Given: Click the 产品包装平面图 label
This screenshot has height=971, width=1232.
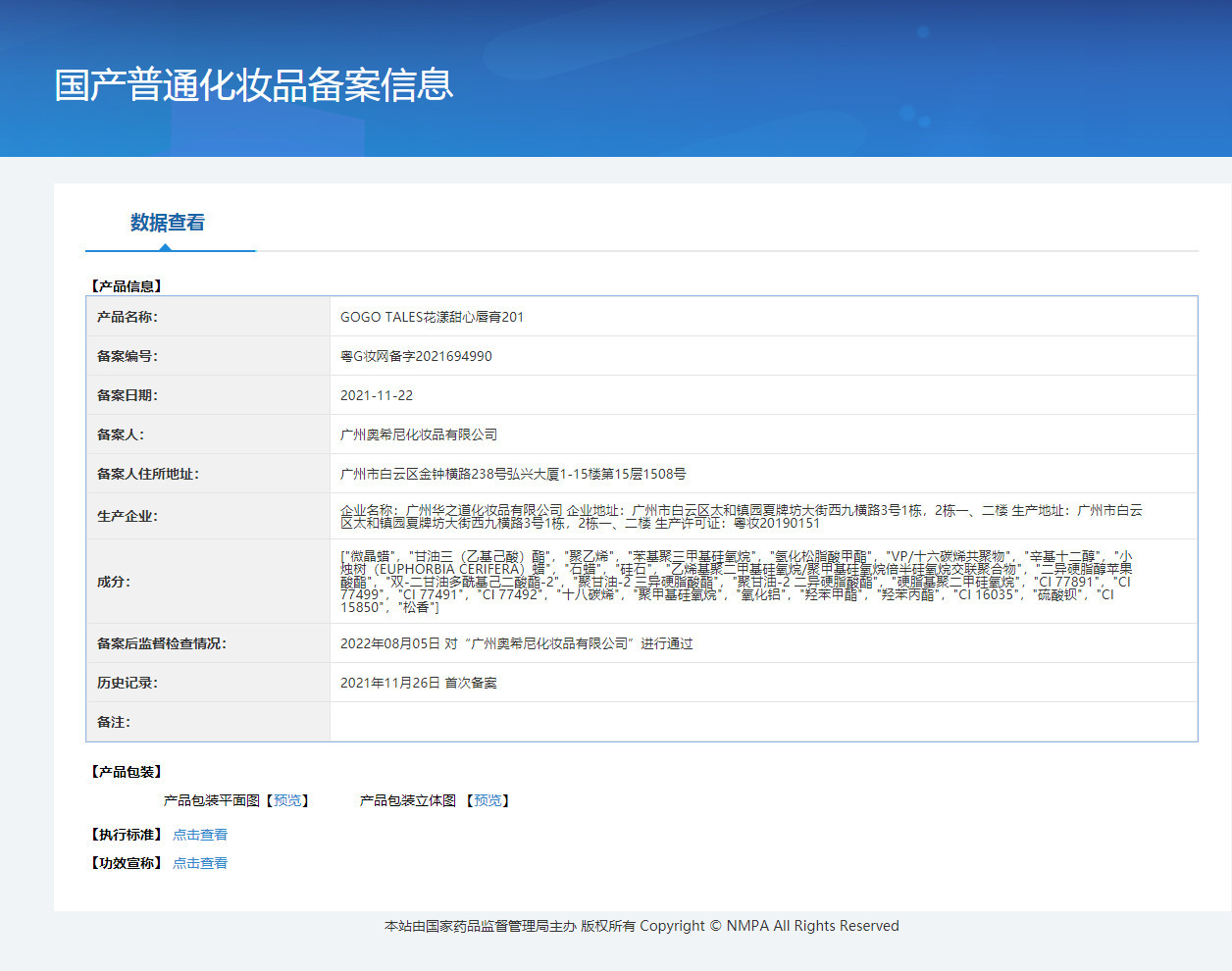Looking at the screenshot, I should click(212, 800).
